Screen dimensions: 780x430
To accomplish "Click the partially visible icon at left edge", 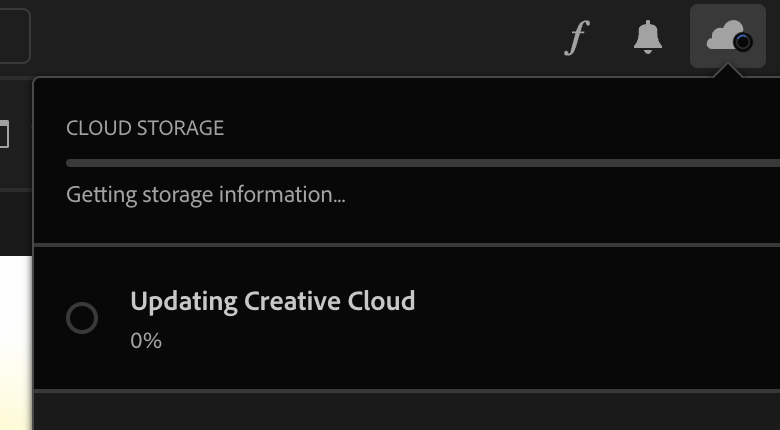I will [x=4, y=134].
